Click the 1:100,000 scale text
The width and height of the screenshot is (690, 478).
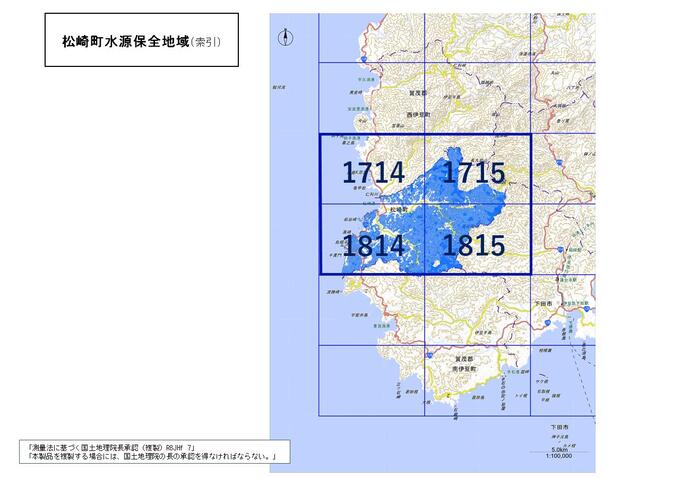[x=559, y=456]
